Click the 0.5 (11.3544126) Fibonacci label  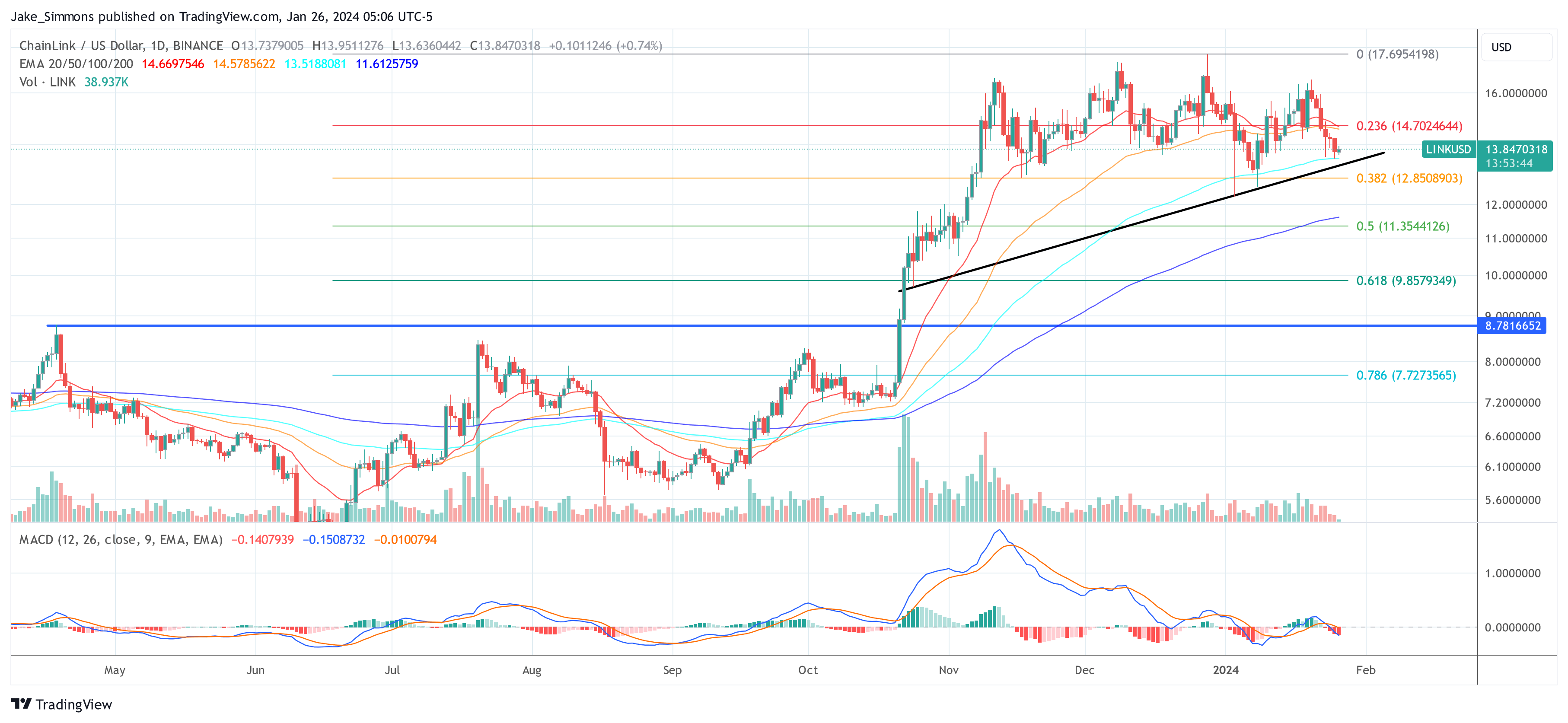[x=1403, y=226]
